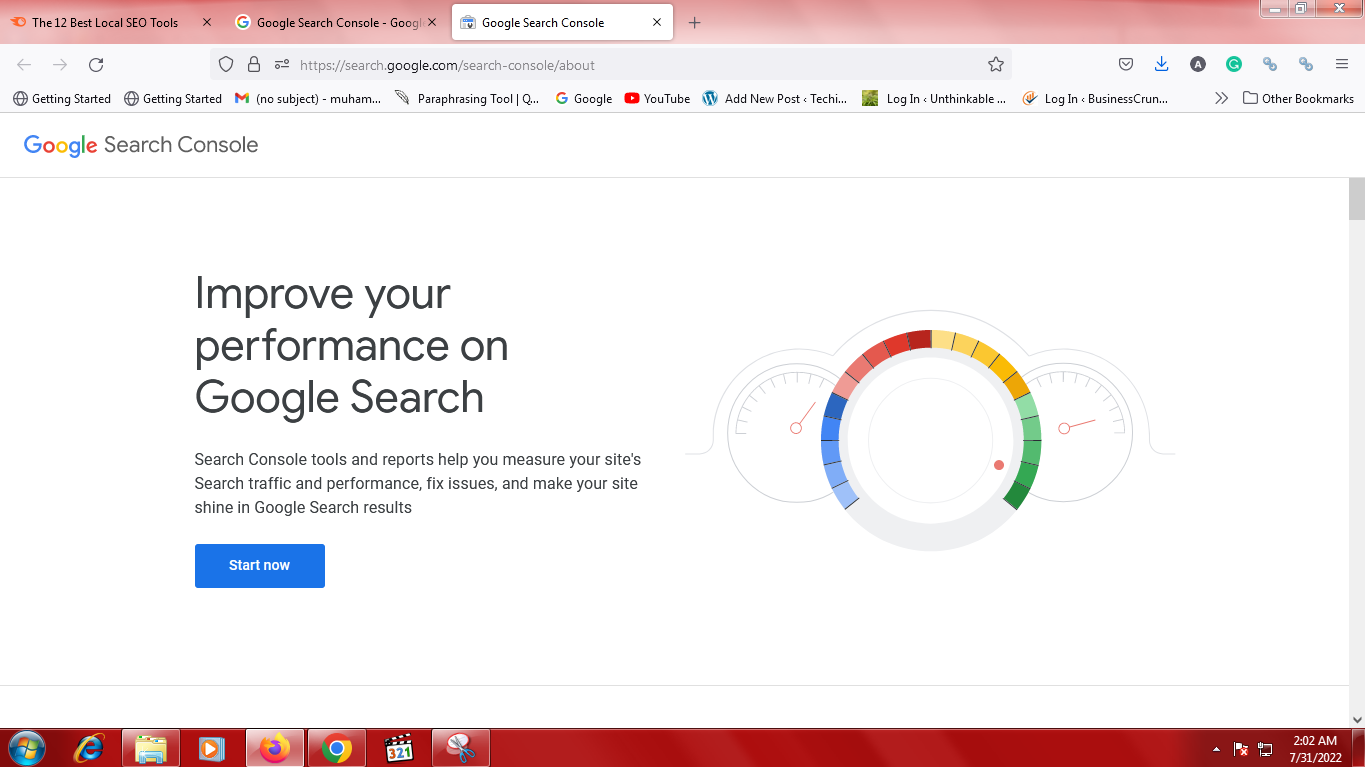Viewport: 1365px width, 767px height.
Task: Open the Gmail (no subject) bookmark
Action: (x=308, y=99)
